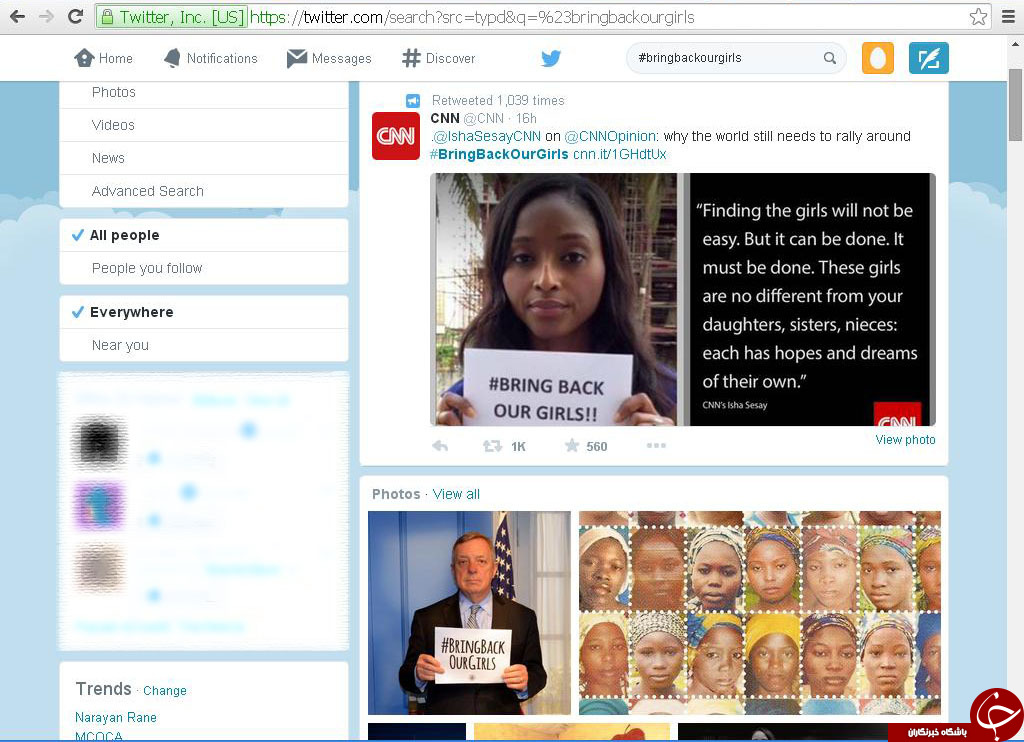This screenshot has width=1024, height=742.
Task: Open Messages in the top bar
Action: (329, 58)
